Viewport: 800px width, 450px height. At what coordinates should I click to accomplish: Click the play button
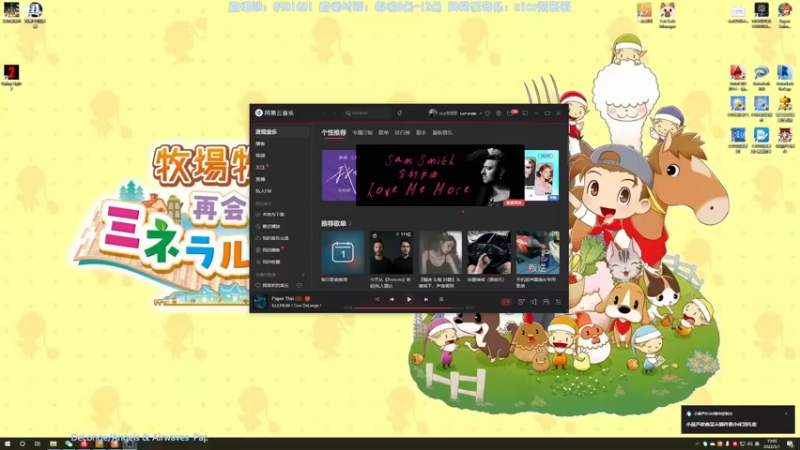click(x=409, y=299)
